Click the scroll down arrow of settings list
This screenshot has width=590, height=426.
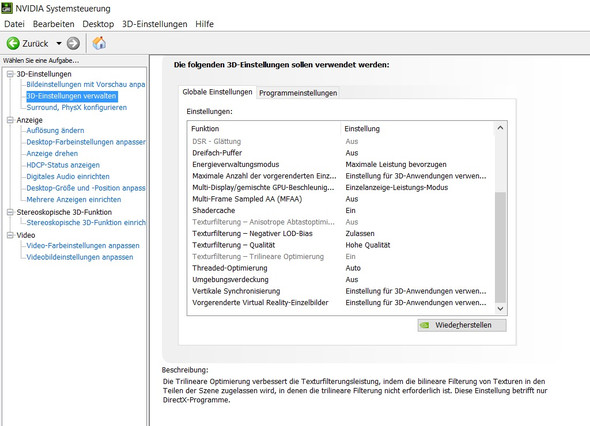point(500,309)
